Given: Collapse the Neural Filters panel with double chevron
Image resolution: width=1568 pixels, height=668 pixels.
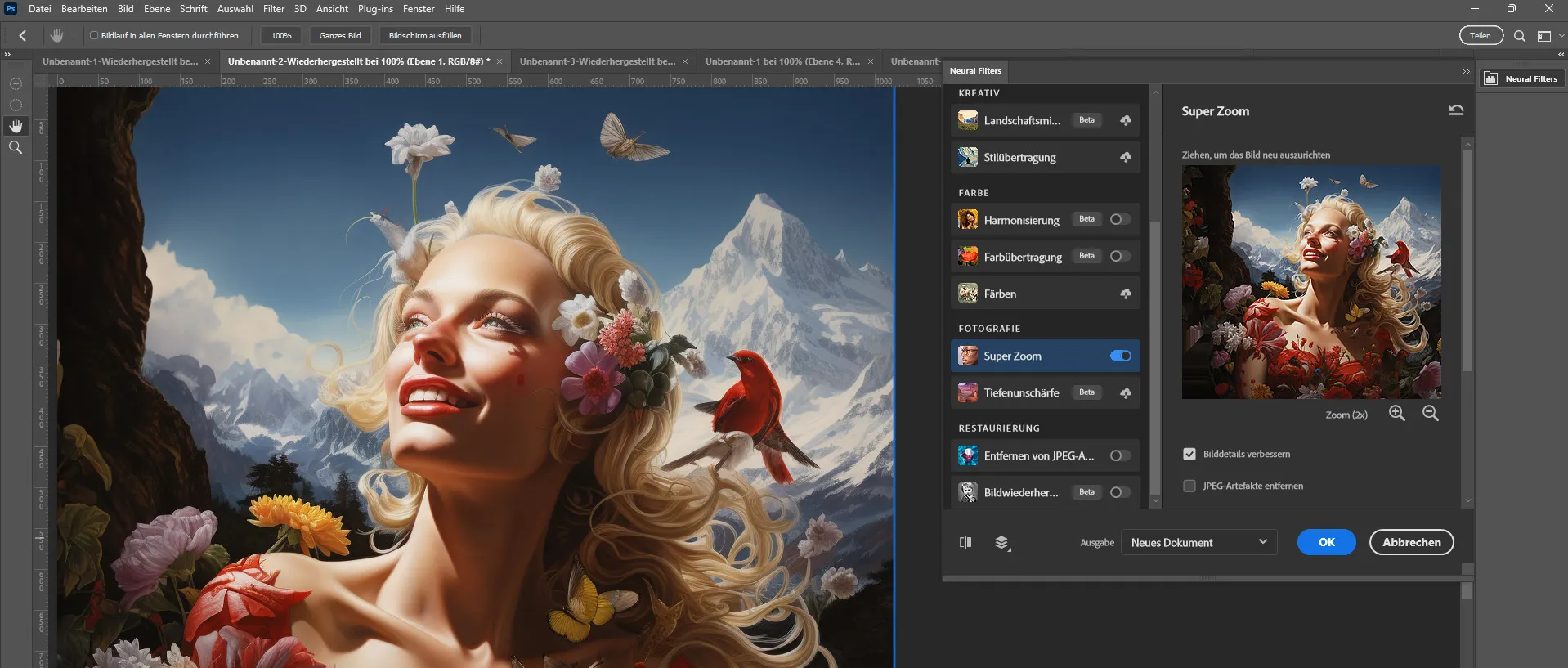Looking at the screenshot, I should click(x=1466, y=72).
